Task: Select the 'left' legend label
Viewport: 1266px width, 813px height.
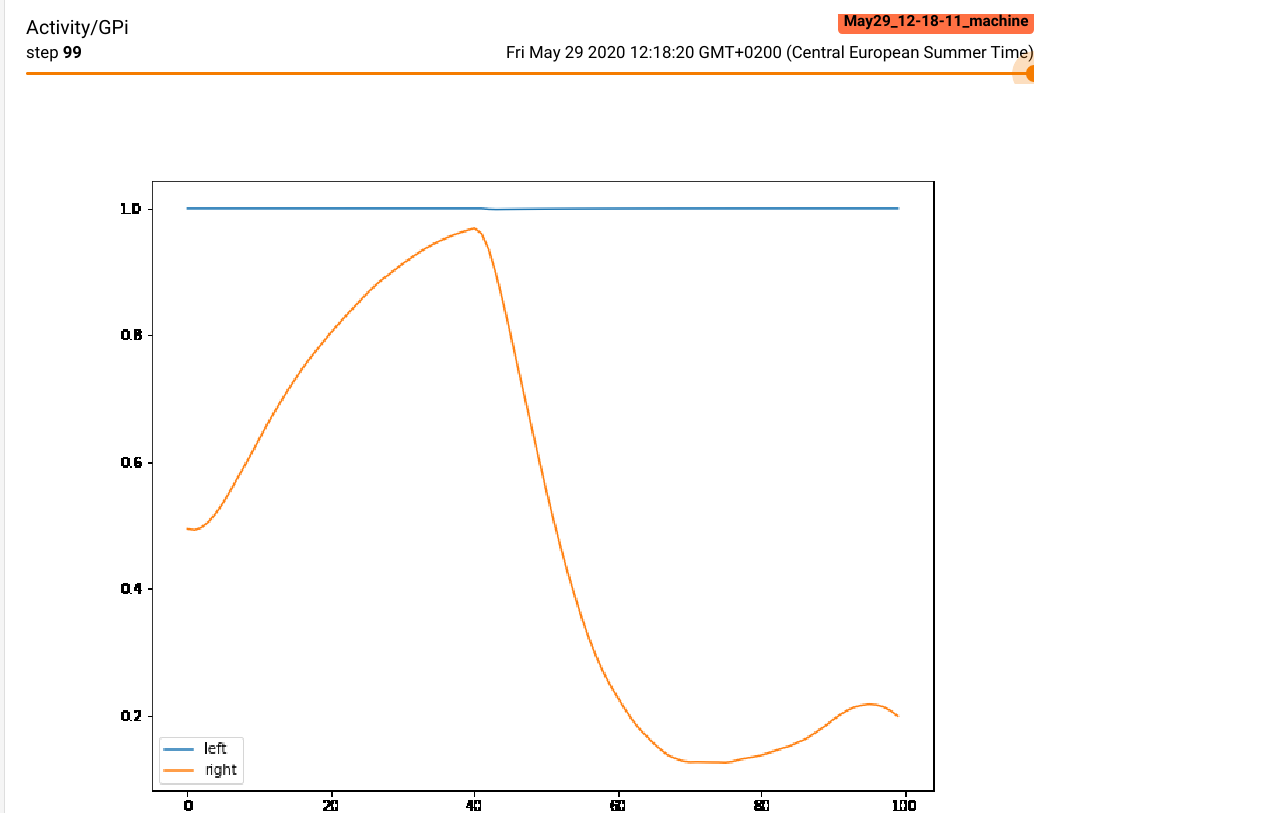Action: pyautogui.click(x=215, y=749)
